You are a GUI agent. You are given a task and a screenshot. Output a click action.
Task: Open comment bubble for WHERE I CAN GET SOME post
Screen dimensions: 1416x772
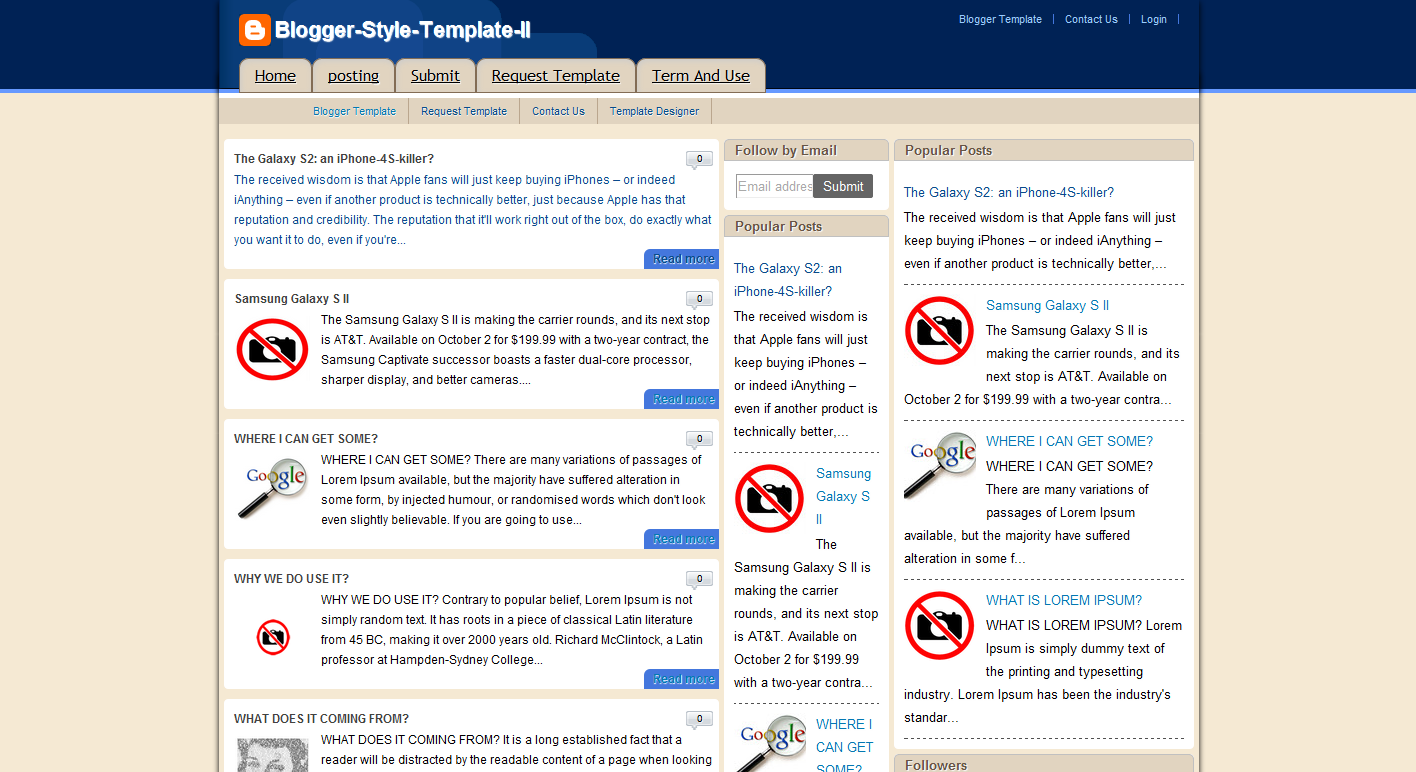699,440
